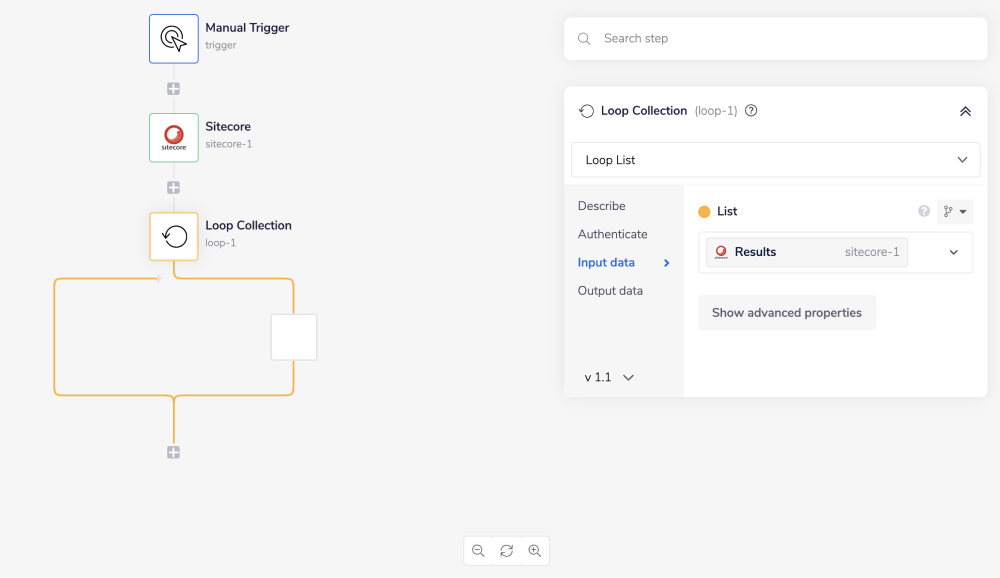1000x578 pixels.
Task: Open the Loop List dropdown
Action: 775,159
